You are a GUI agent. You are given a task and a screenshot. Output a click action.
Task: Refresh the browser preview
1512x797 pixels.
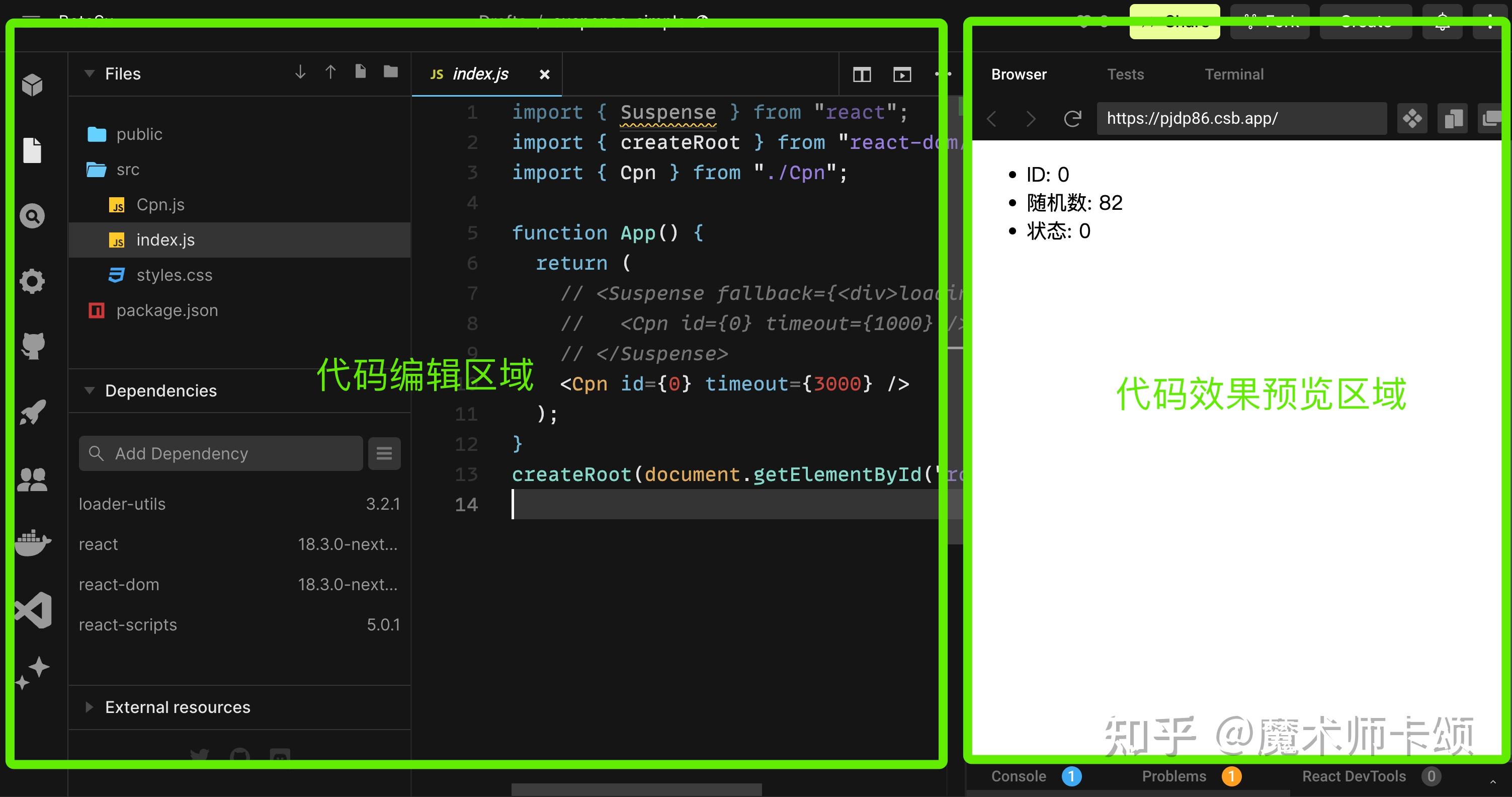(x=1072, y=119)
